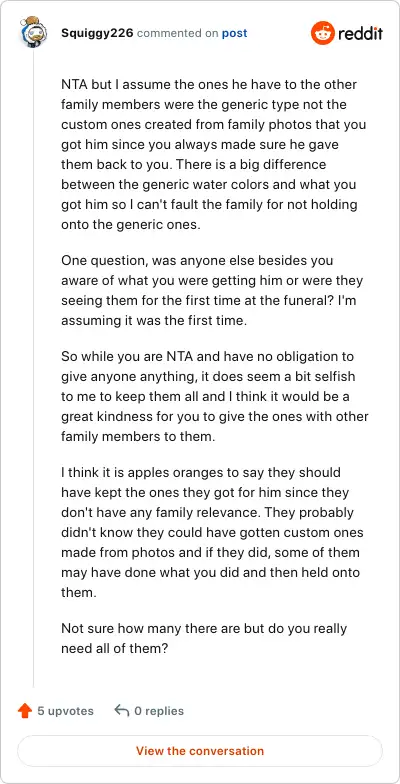Select the '5 upvotes' count label

click(x=66, y=710)
